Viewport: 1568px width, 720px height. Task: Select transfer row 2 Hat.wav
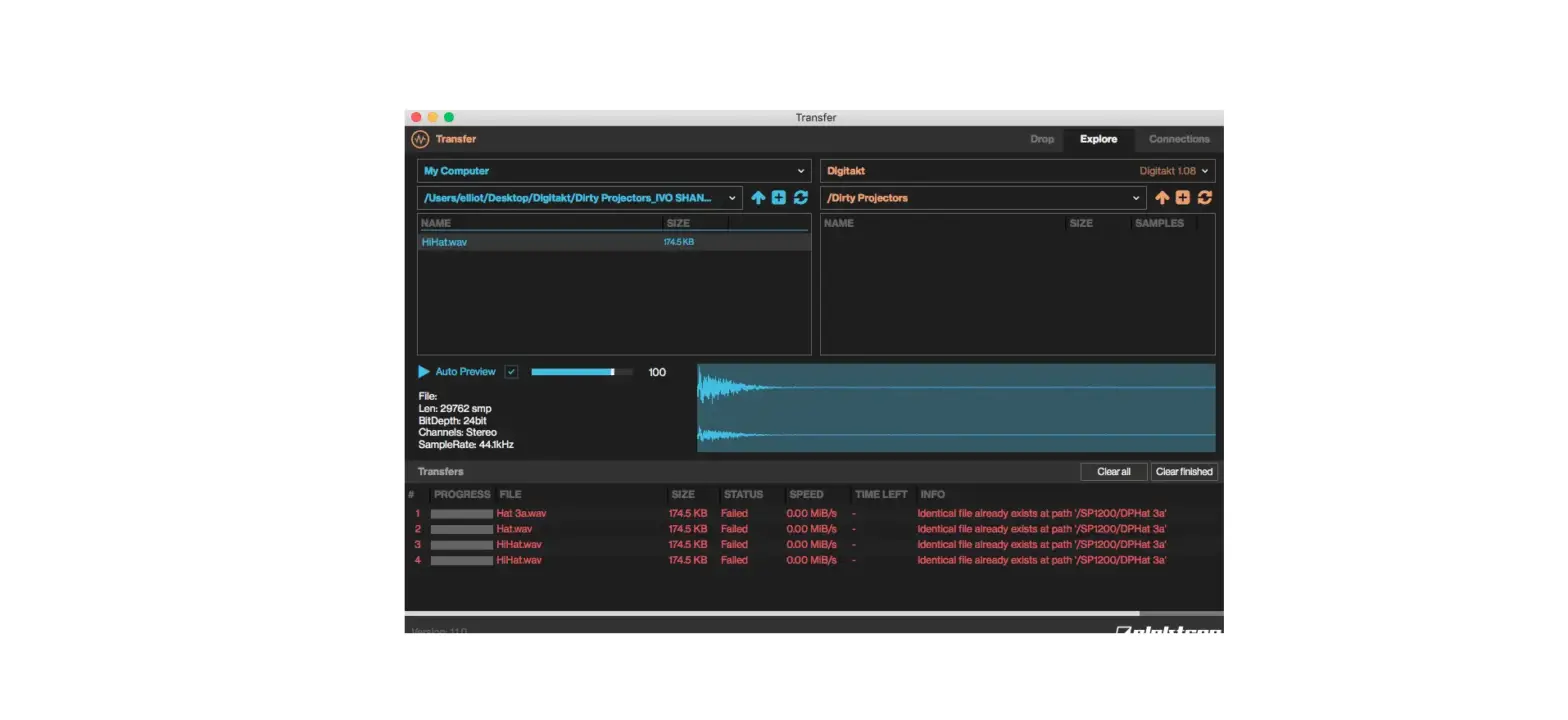[814, 529]
